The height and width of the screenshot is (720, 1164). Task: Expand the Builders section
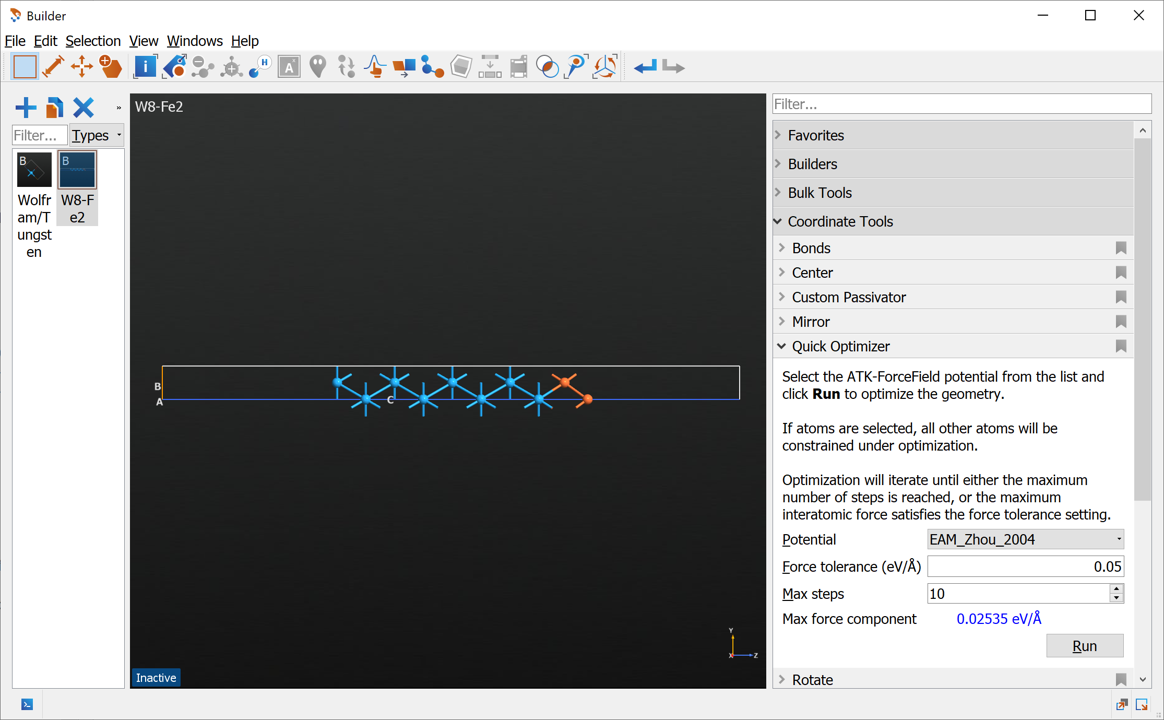(x=812, y=164)
